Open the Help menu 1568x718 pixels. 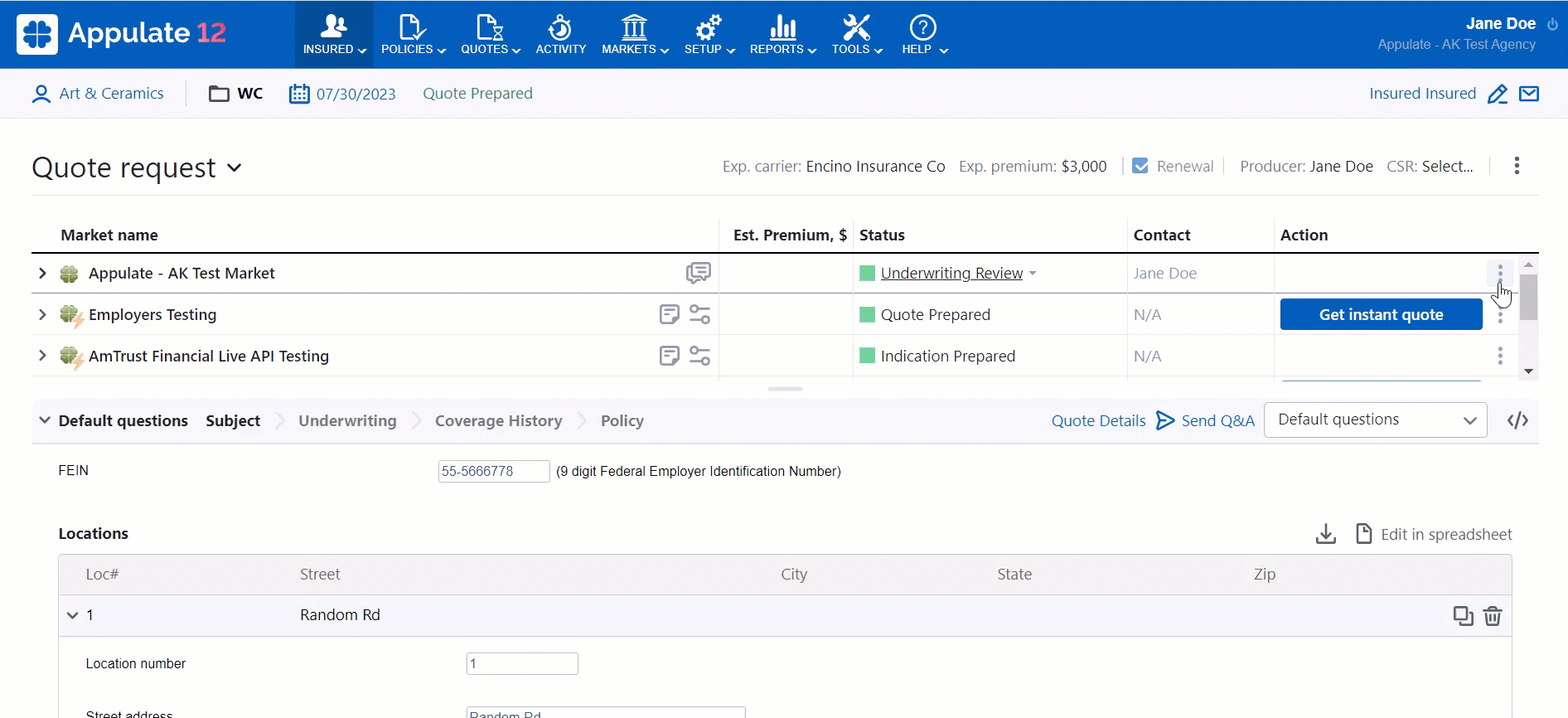coord(924,35)
